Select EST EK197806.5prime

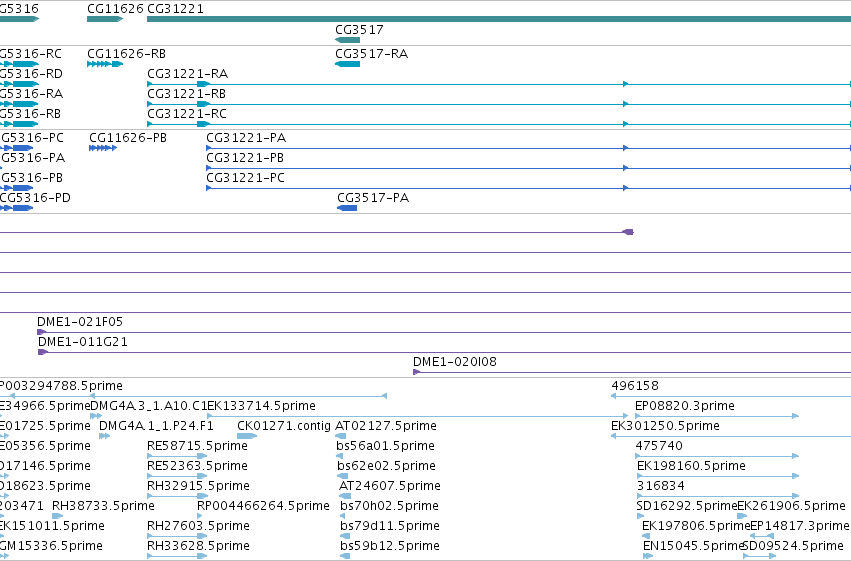coord(696,526)
